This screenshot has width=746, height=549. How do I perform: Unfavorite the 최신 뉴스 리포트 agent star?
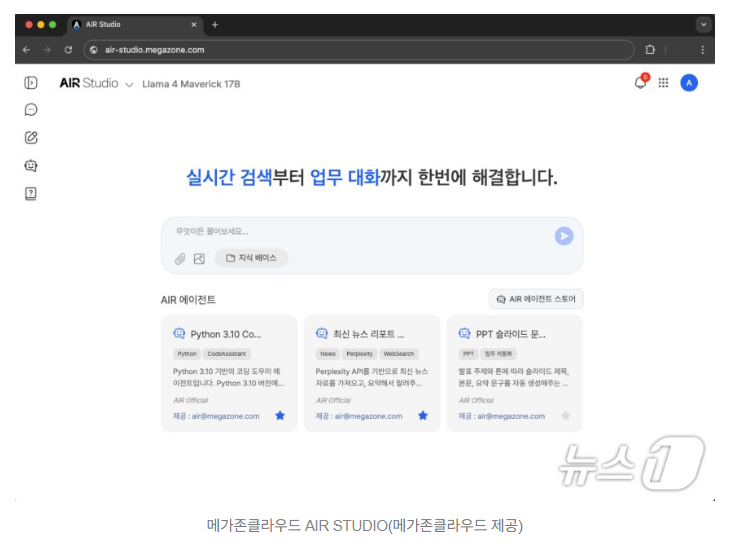tap(423, 416)
